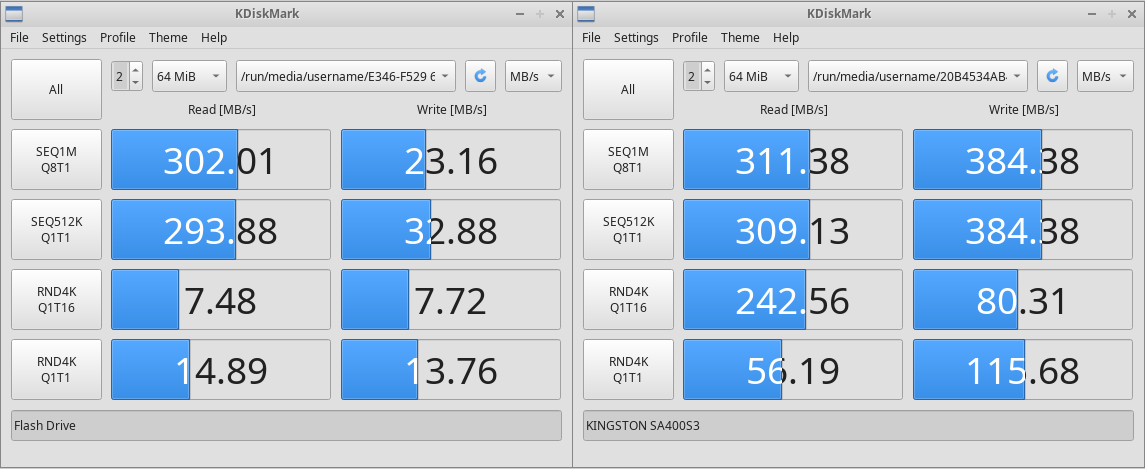Click right window's KDiskMark title bar app icon

[x=586, y=13]
